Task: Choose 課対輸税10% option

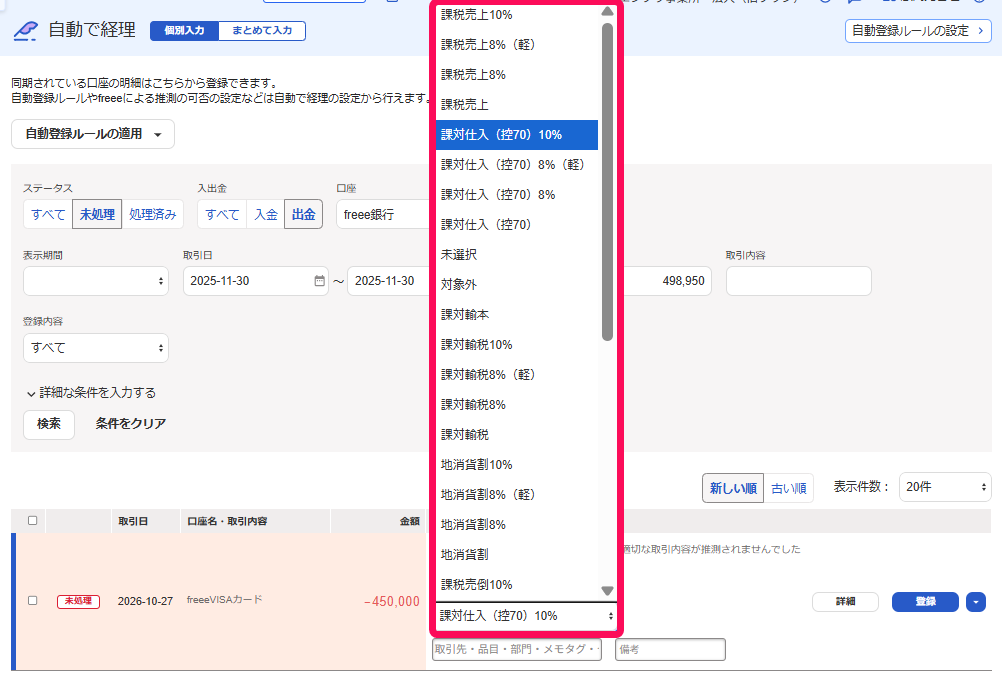Action: click(516, 345)
